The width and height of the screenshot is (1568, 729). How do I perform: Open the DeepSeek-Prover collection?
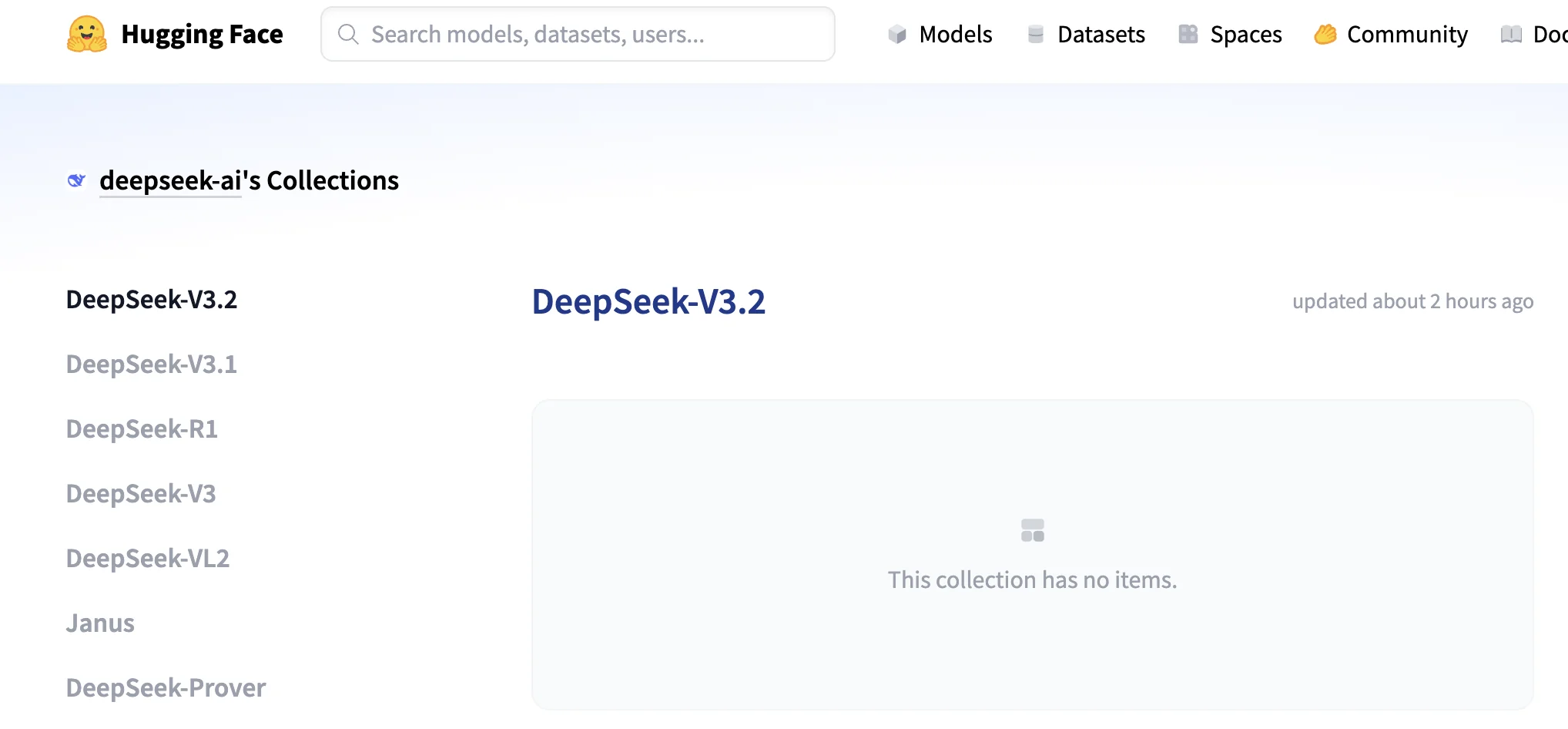tap(166, 687)
